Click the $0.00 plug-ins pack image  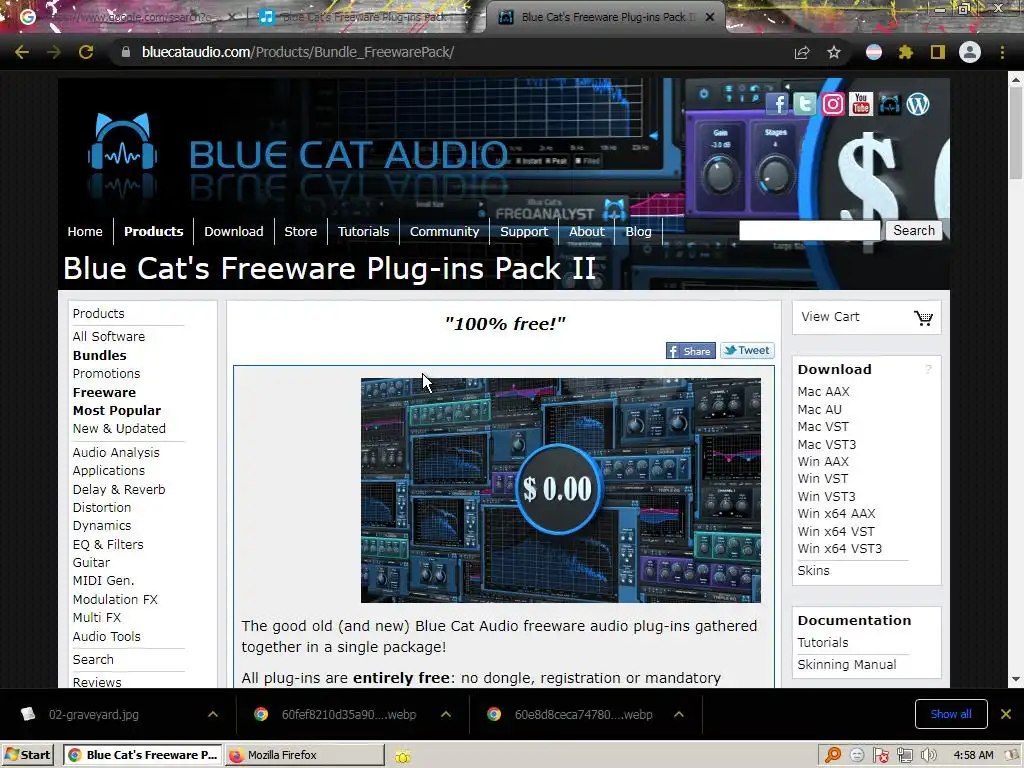pos(560,490)
